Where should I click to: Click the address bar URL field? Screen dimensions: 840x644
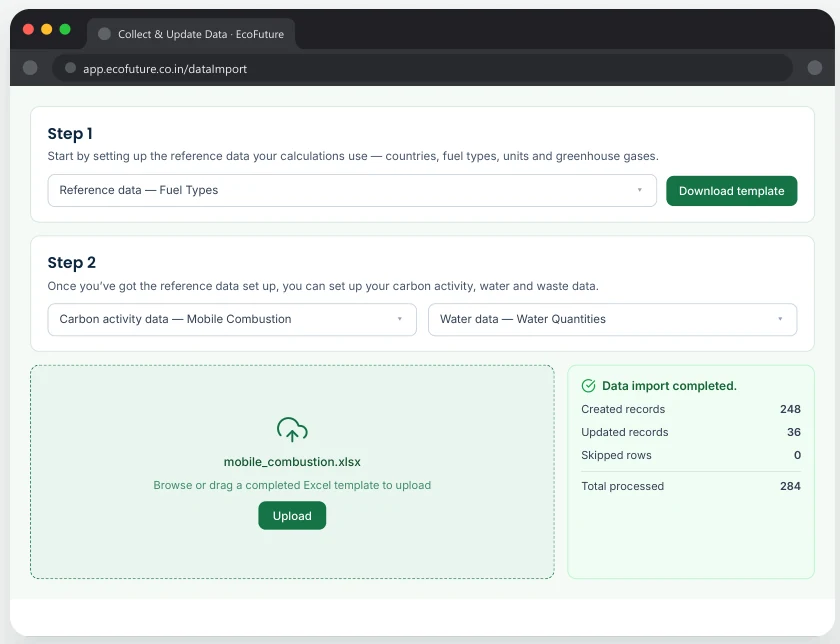click(x=422, y=68)
